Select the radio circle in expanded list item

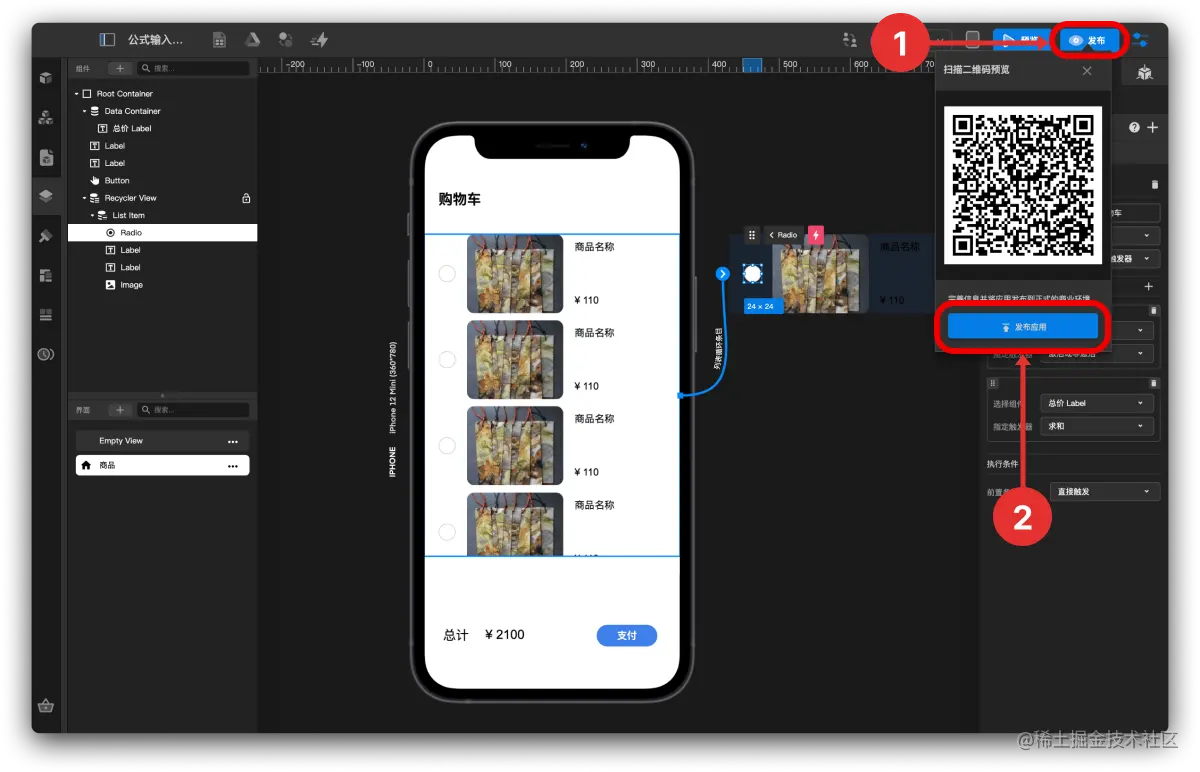click(753, 273)
